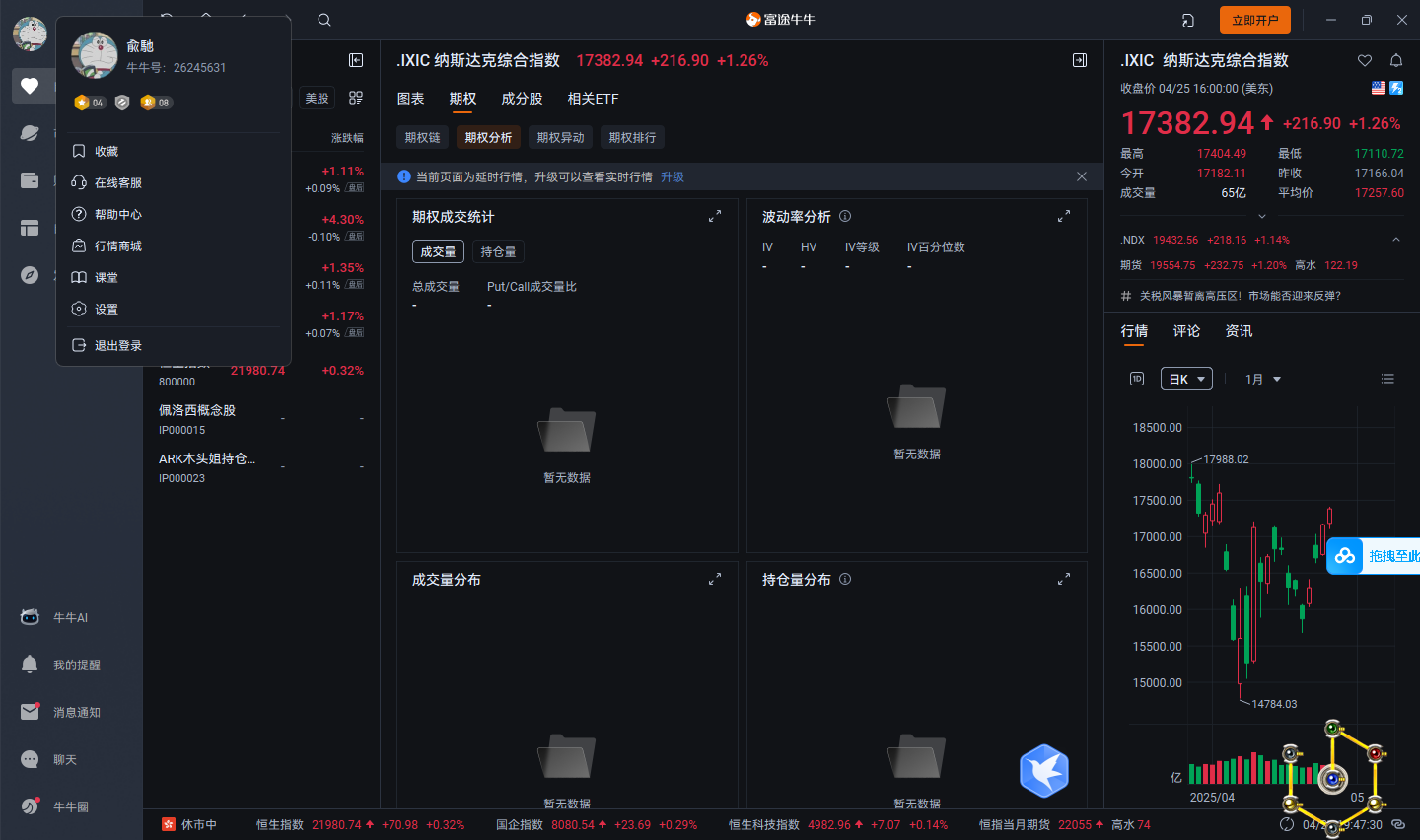Switch to the 图表 tab

tap(410, 98)
